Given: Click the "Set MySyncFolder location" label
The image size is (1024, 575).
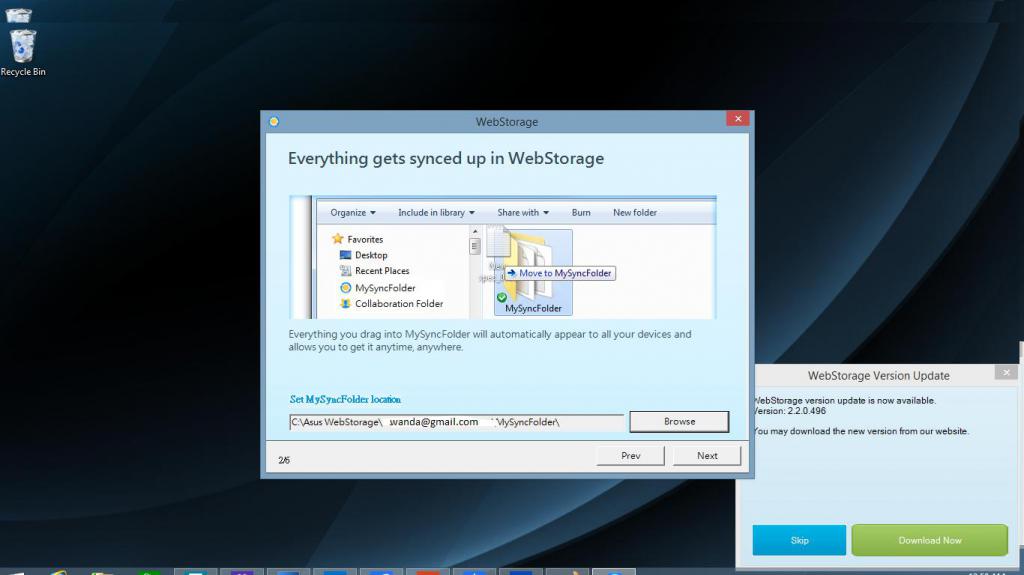Looking at the screenshot, I should 345,399.
